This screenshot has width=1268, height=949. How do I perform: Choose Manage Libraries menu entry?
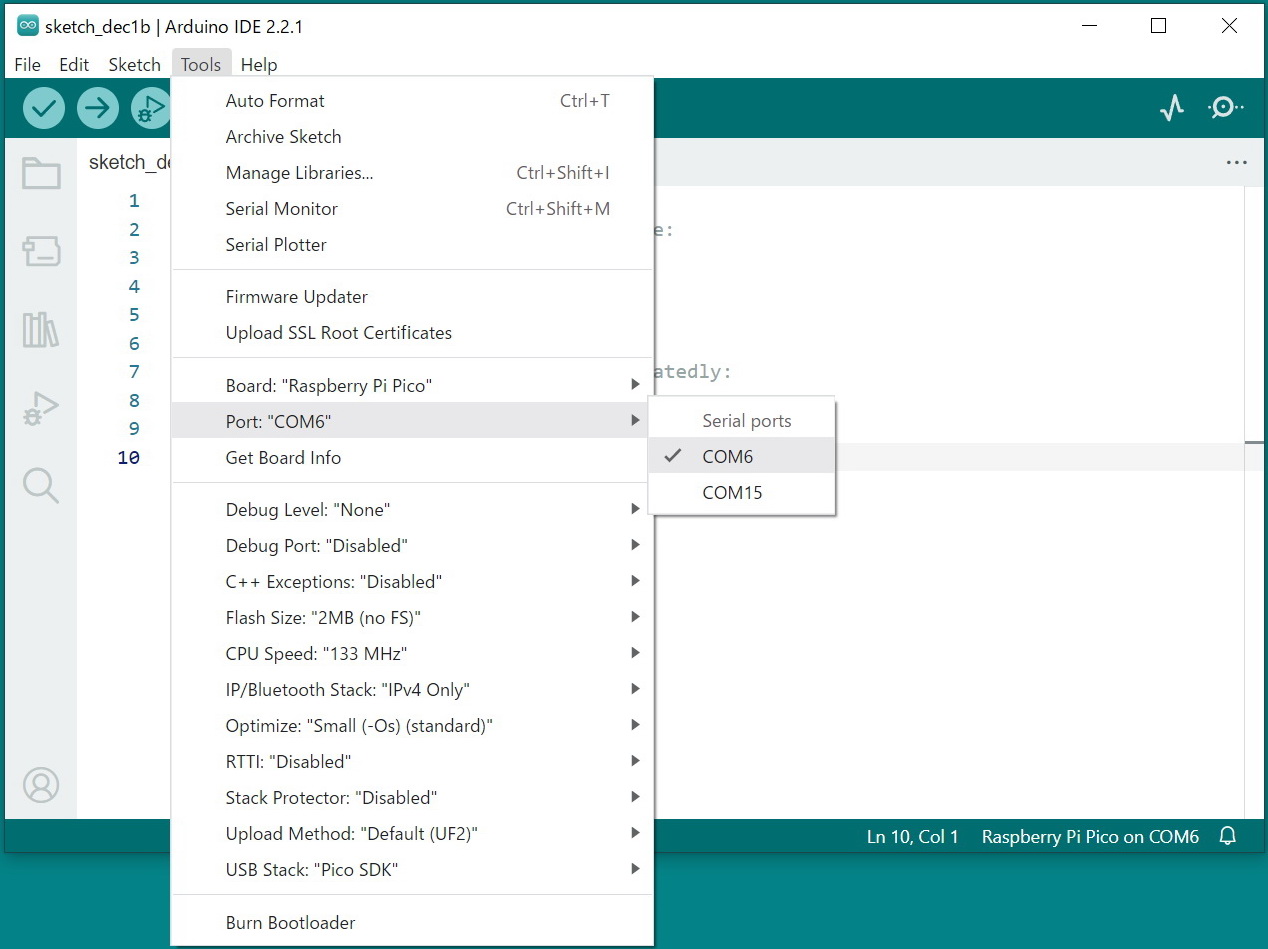[x=413, y=172]
